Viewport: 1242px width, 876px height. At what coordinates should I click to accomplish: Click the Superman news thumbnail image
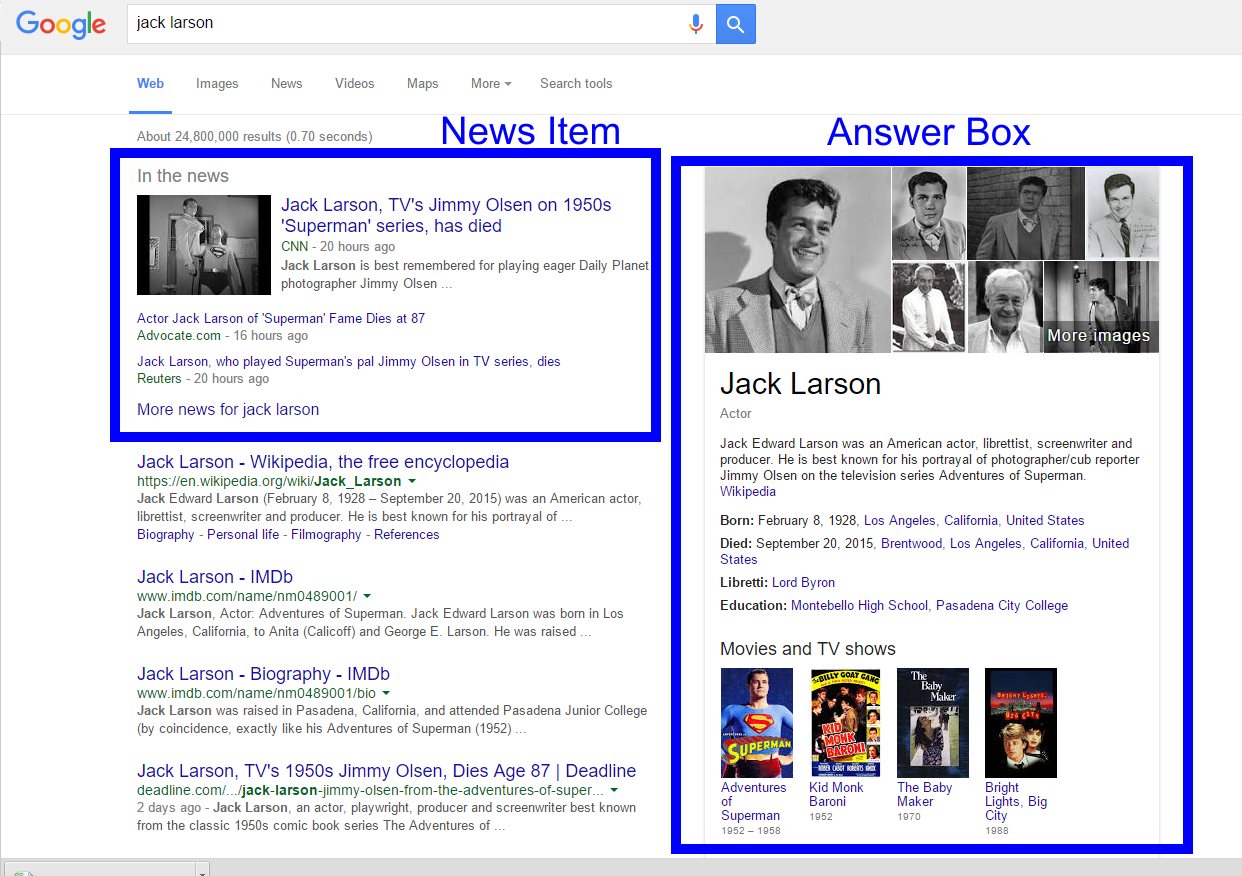[x=204, y=245]
